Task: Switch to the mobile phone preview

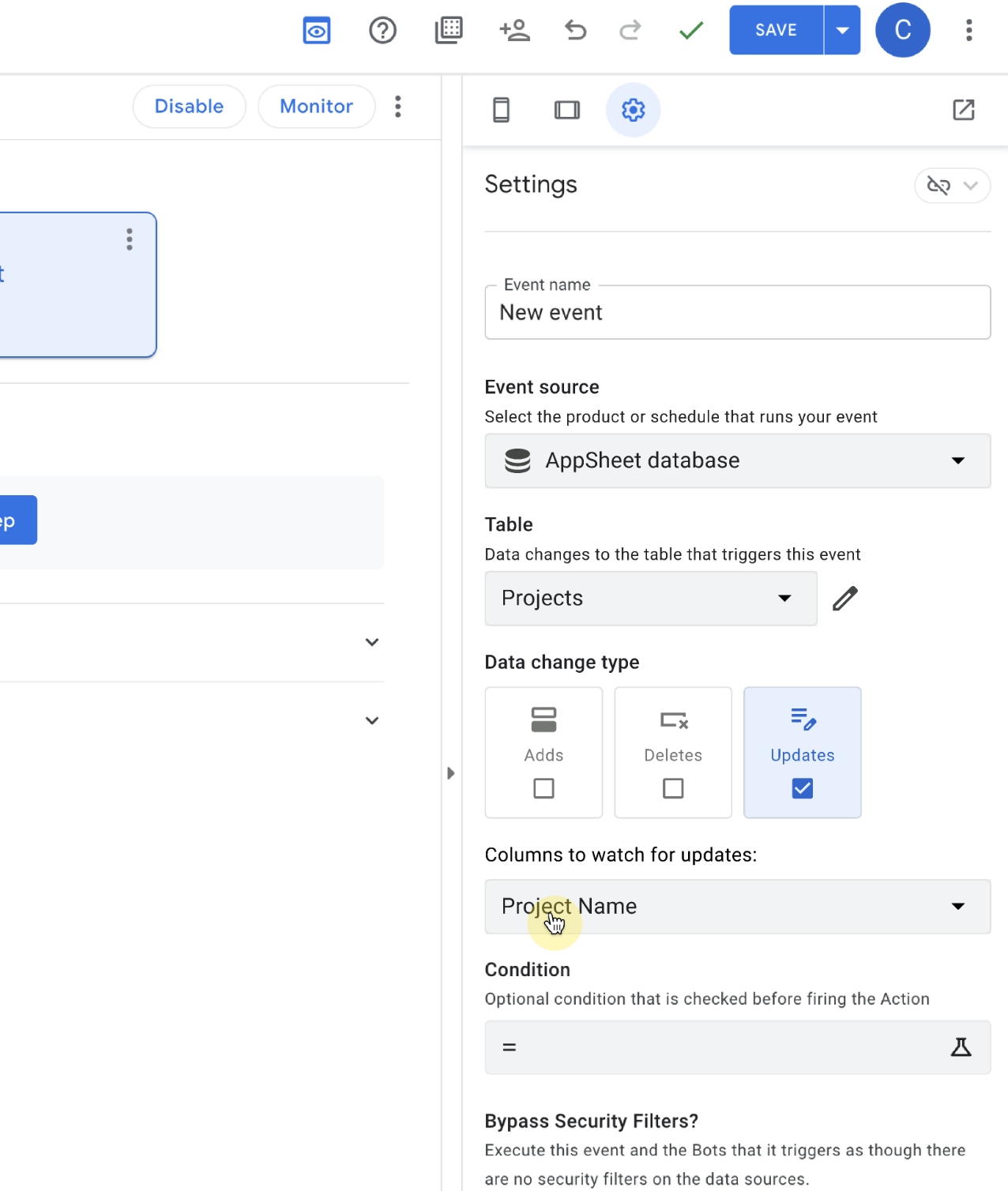Action: 501,110
